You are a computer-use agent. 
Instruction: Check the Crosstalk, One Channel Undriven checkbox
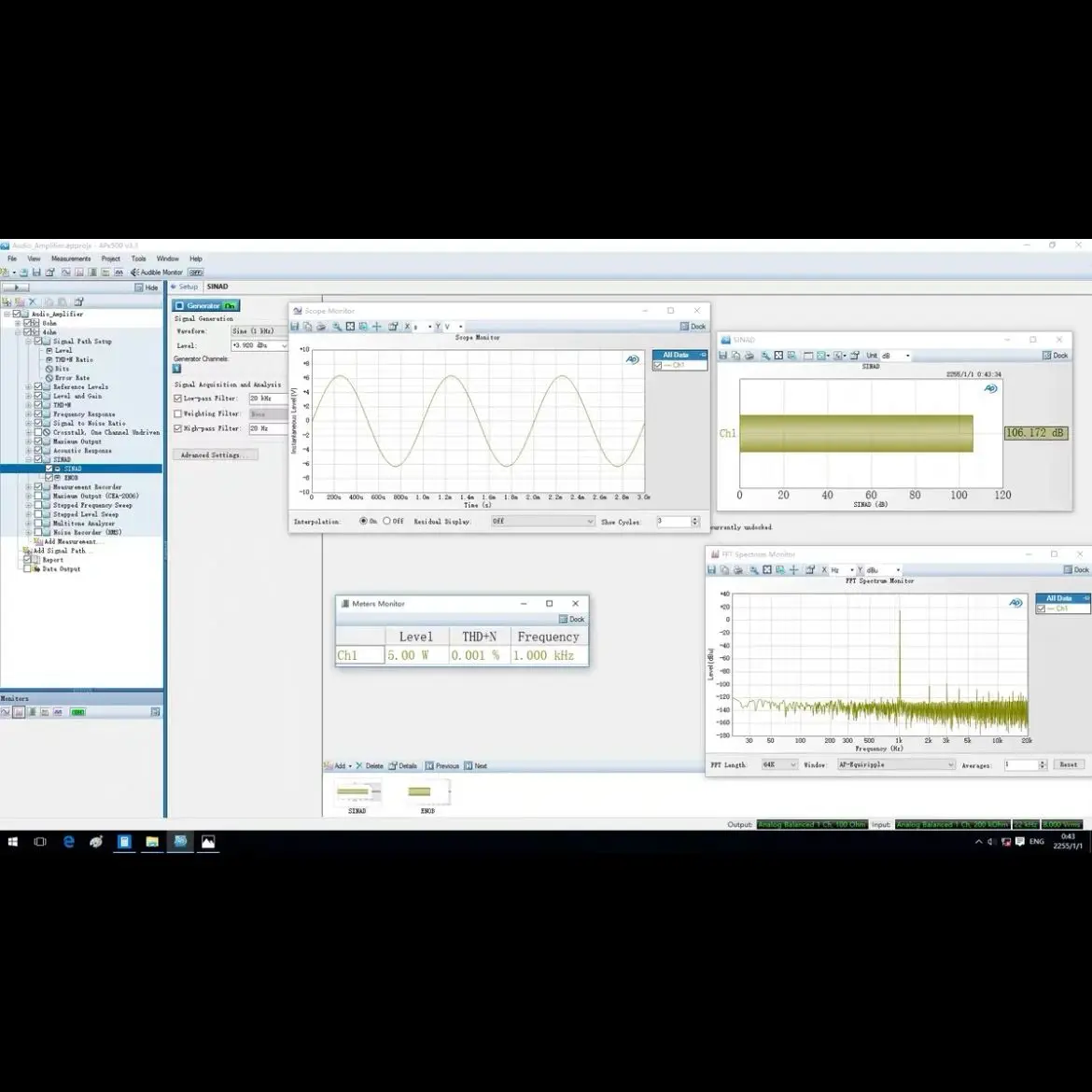pos(38,432)
